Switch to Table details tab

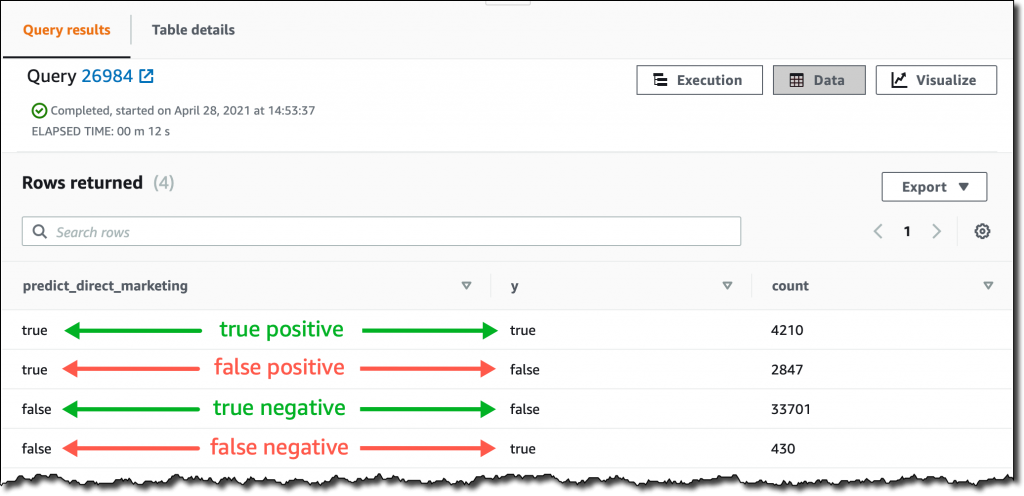pos(193,30)
